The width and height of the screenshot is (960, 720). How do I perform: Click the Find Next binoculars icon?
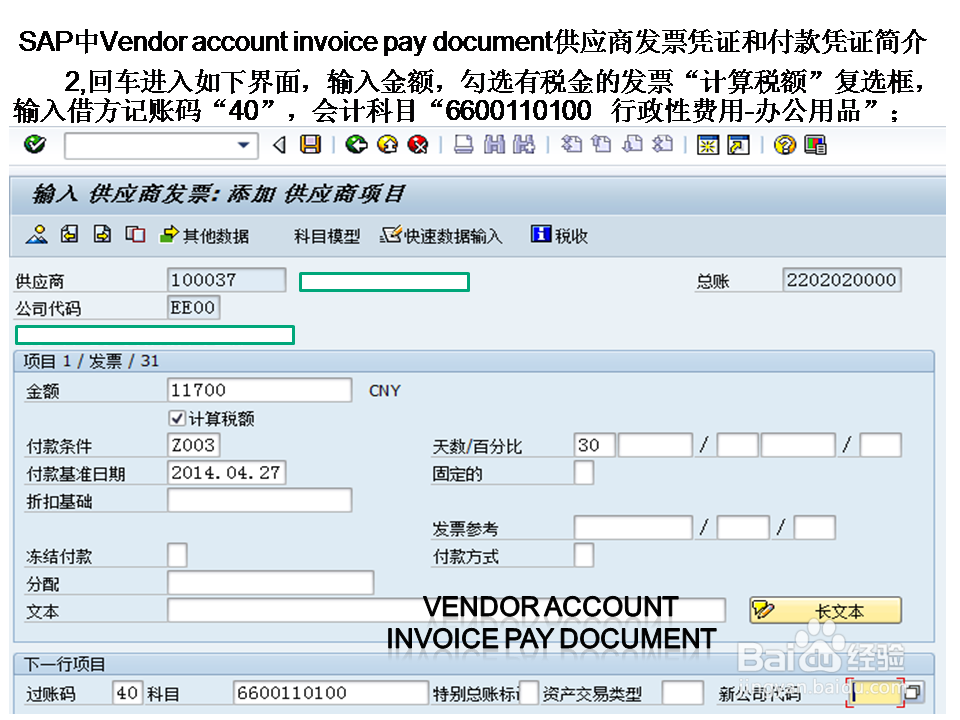tap(524, 144)
